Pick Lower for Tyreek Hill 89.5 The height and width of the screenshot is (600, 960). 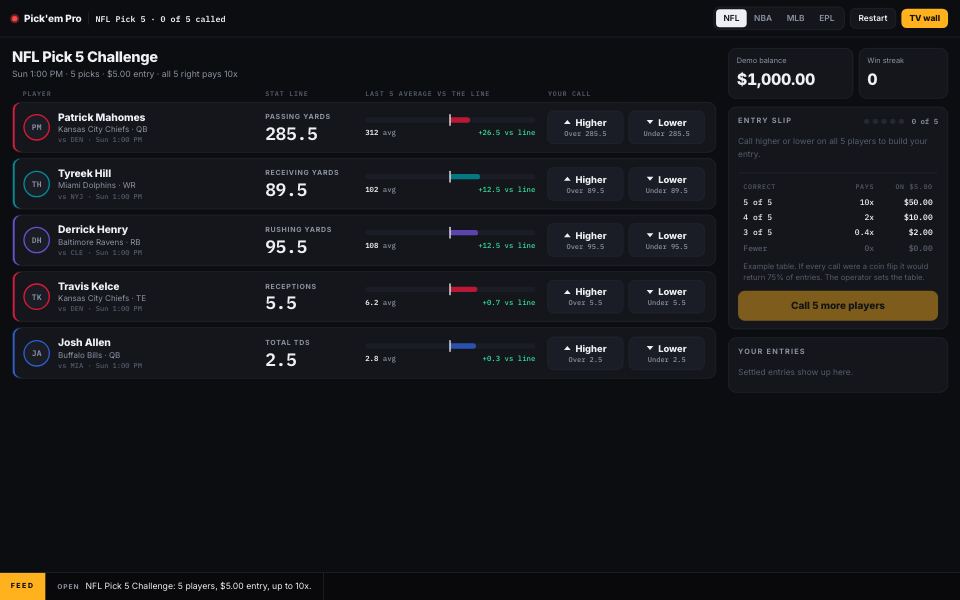667,184
